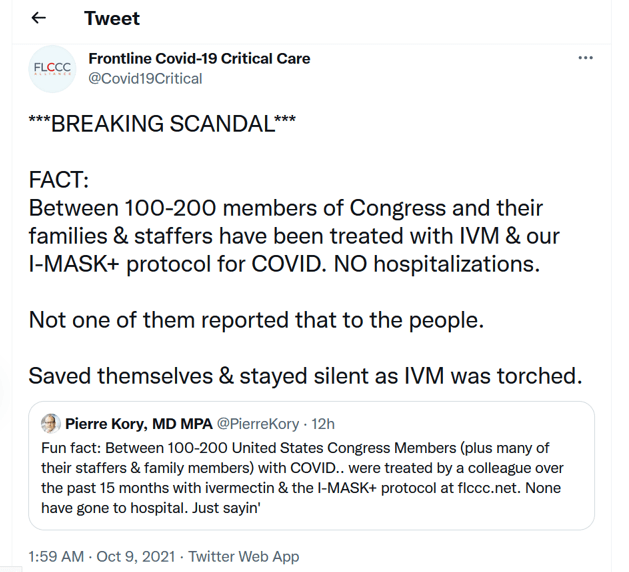Open Frontline Covid-19 Critical Care profile name
Screen dimensions: 629x572
click(199, 59)
